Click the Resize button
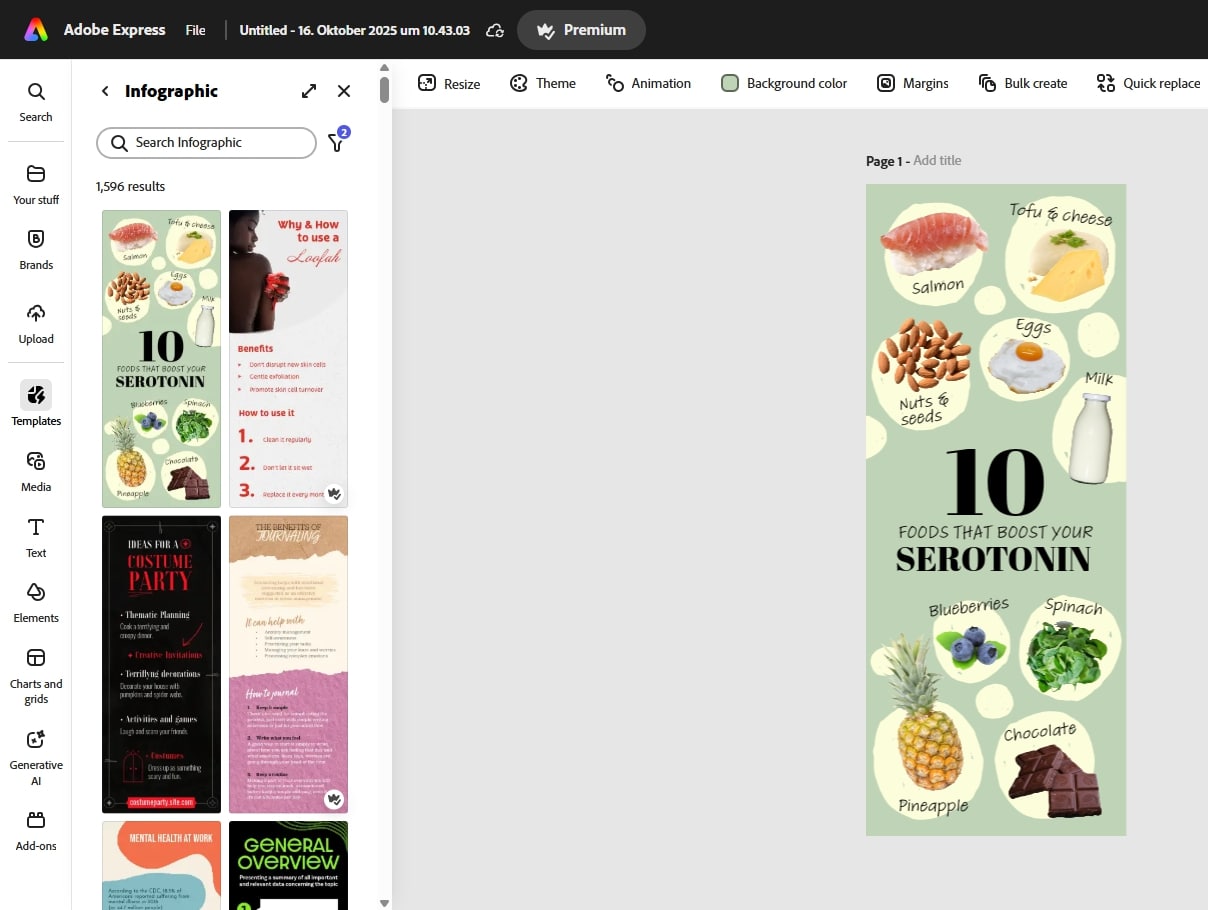Viewport: 1208px width, 910px height. point(449,83)
